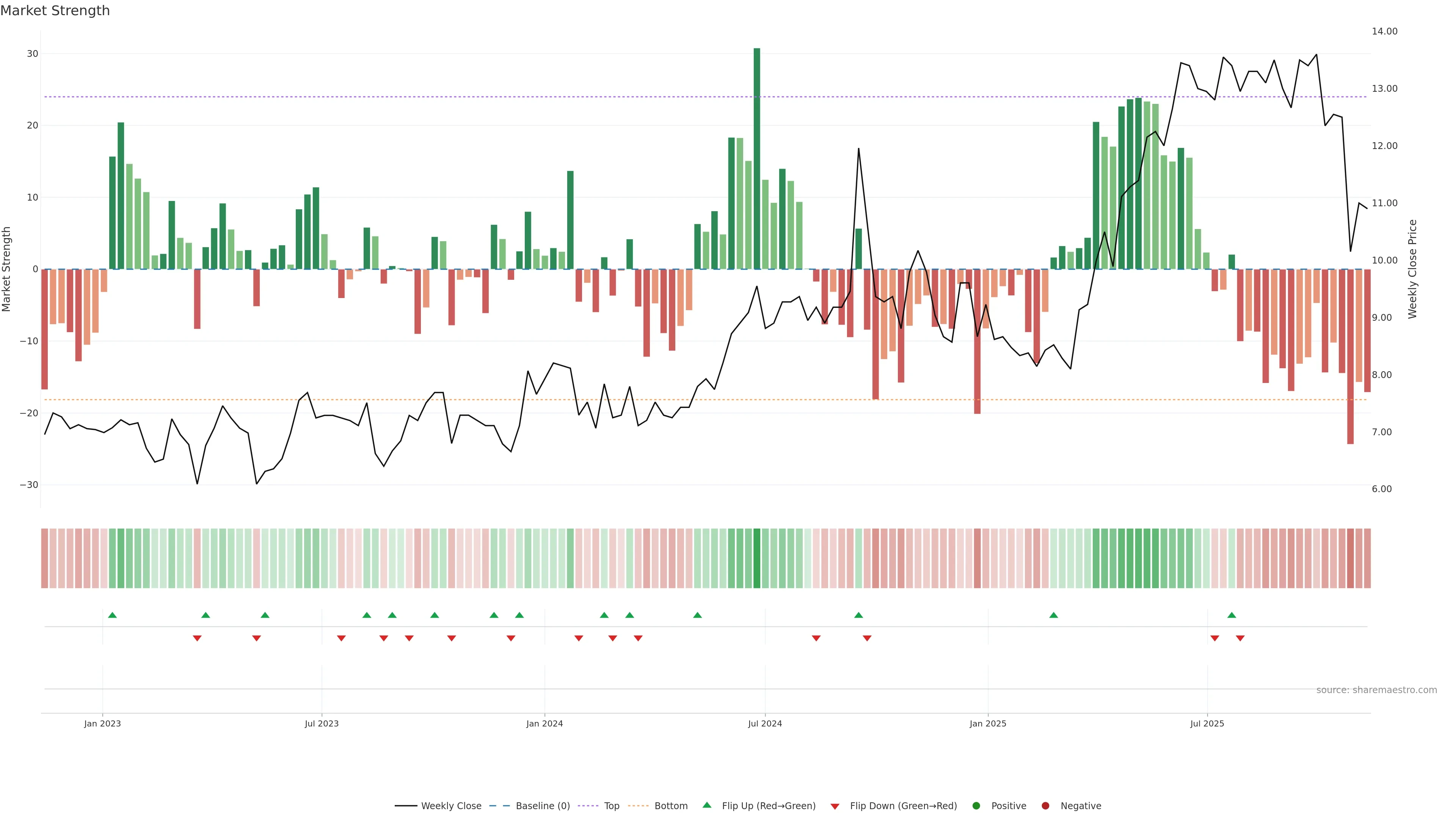Toggle the Top dotted-line legend entry
1456x819 pixels.
click(611, 806)
